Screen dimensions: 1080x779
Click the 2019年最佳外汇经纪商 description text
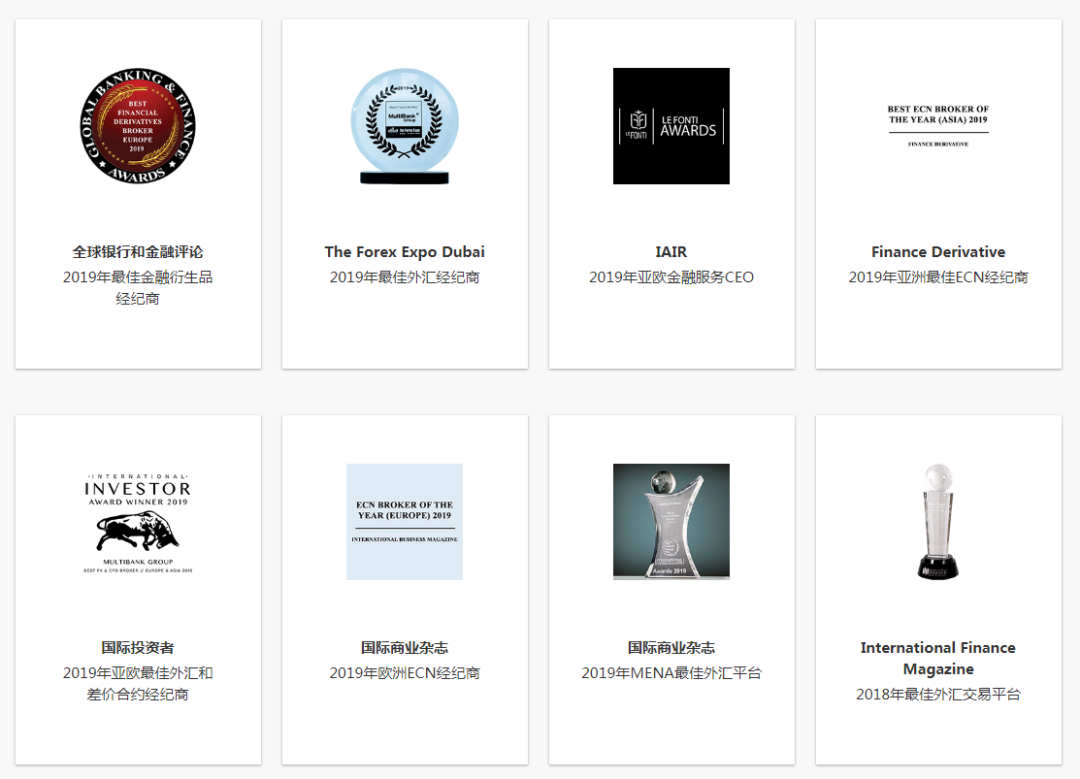click(x=404, y=277)
